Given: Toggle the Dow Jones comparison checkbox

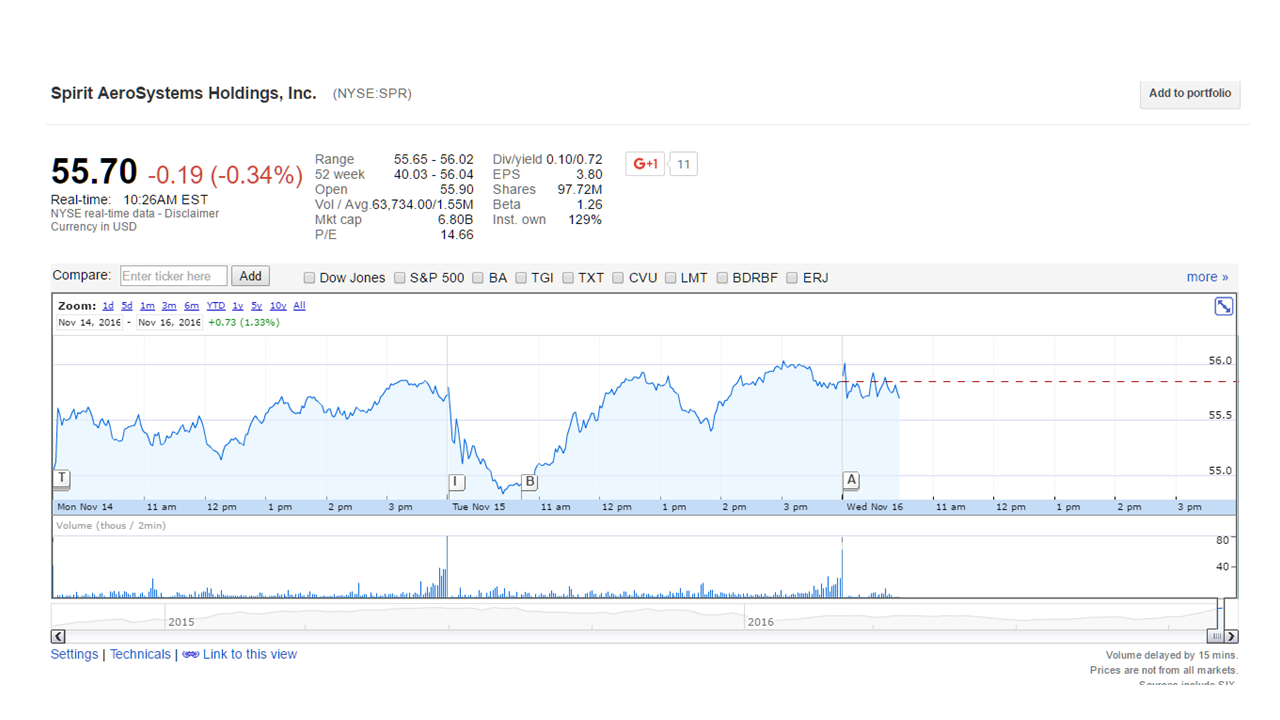Looking at the screenshot, I should [310, 278].
